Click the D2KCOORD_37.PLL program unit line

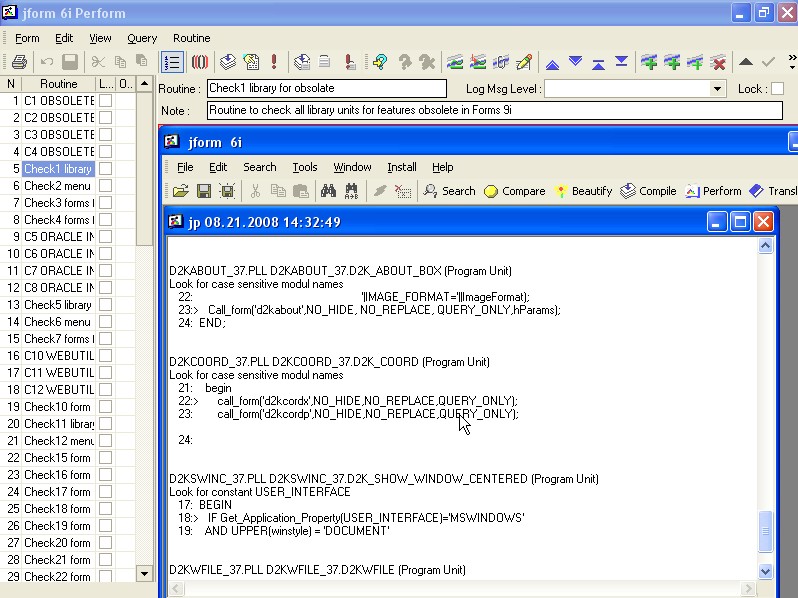(x=329, y=362)
